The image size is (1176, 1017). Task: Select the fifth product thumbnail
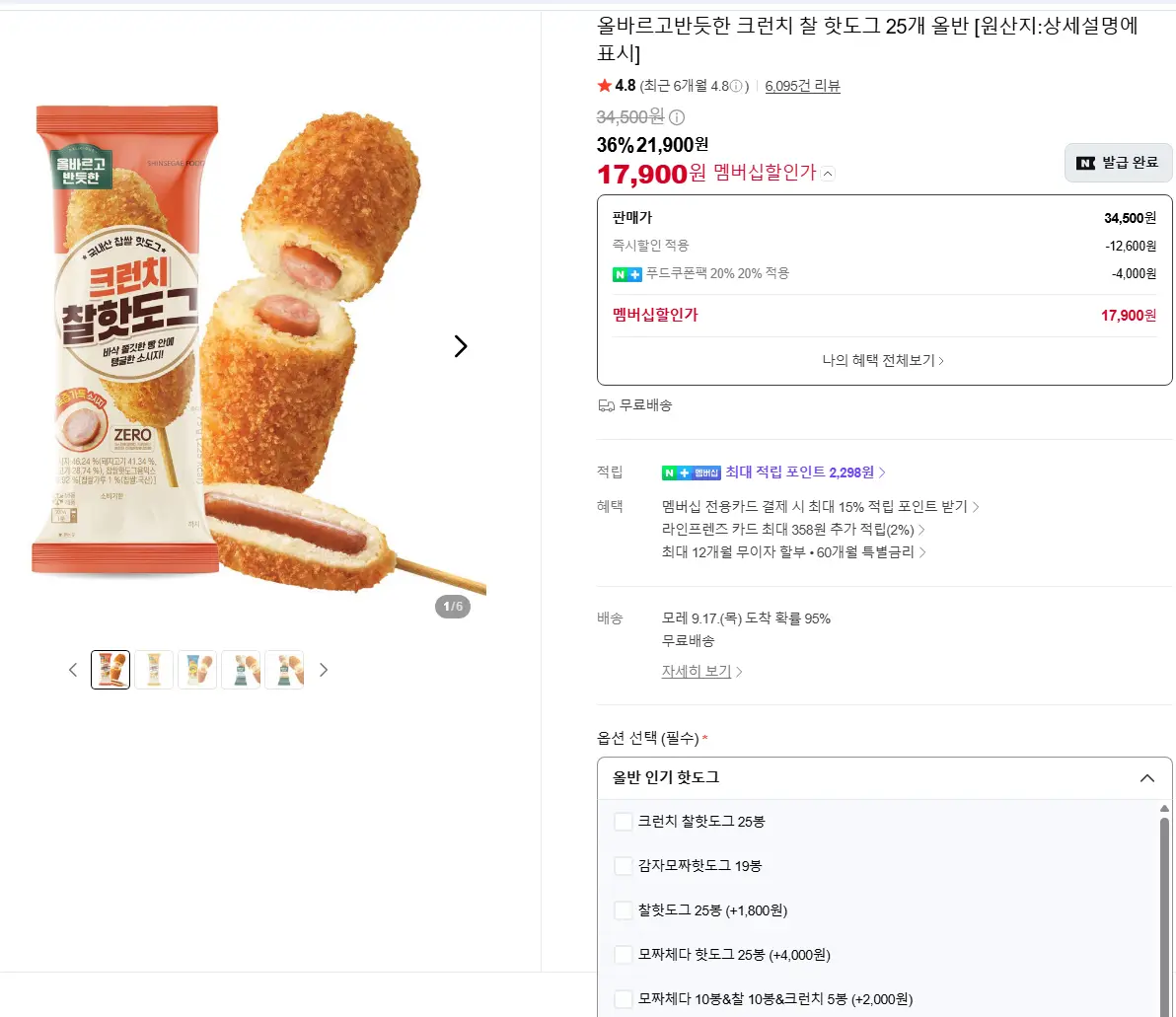[284, 670]
